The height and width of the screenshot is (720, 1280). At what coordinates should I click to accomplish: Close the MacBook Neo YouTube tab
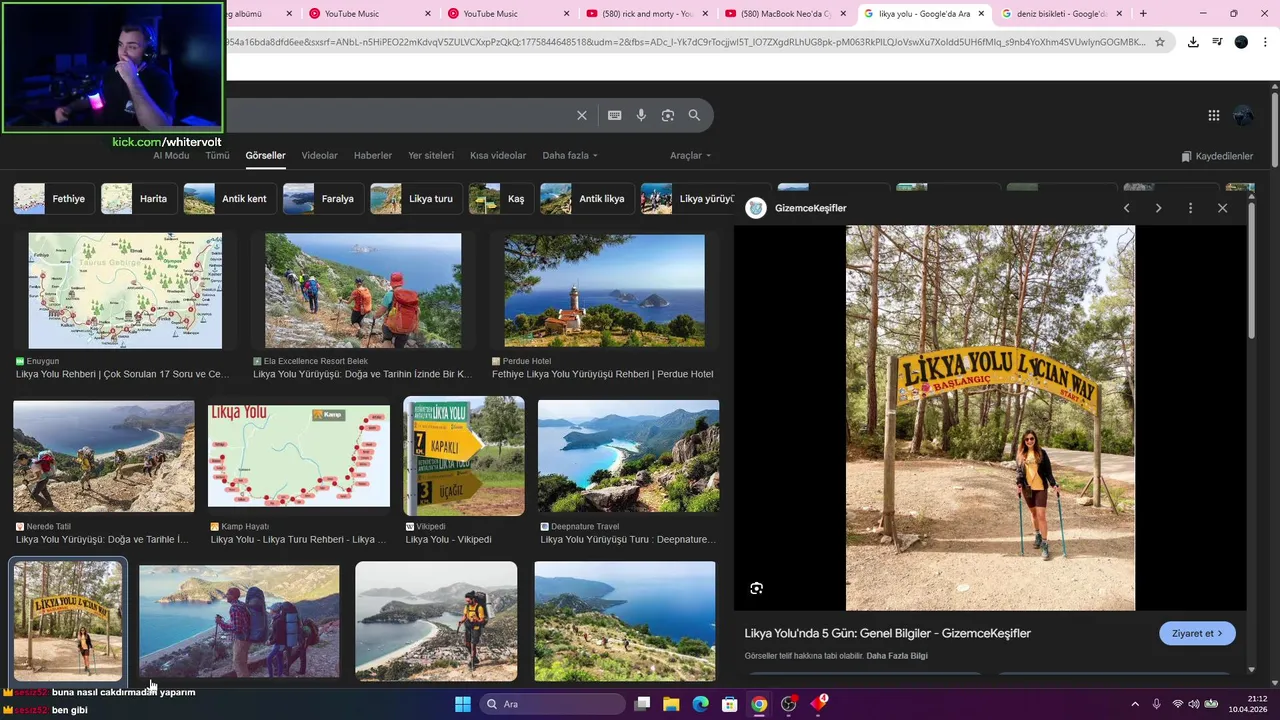842,14
